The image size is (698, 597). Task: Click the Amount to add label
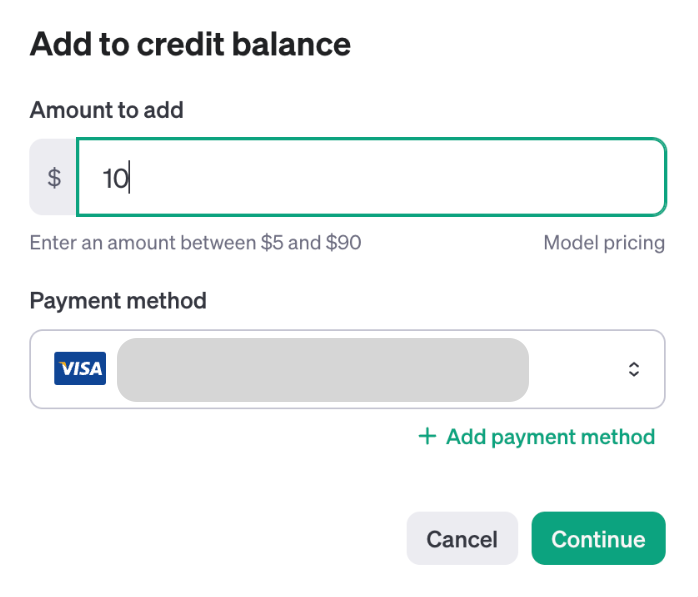click(106, 110)
